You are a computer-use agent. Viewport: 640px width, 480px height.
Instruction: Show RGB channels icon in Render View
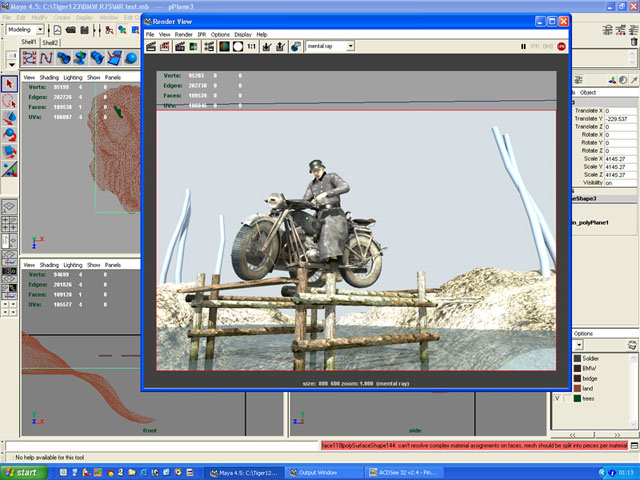tap(224, 47)
